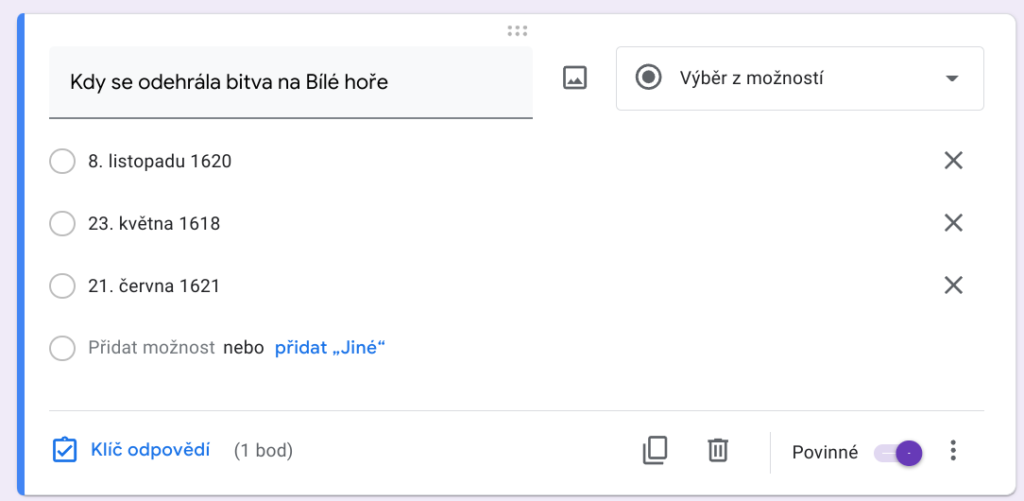Click the clipboard checkmark answer key icon

click(64, 451)
